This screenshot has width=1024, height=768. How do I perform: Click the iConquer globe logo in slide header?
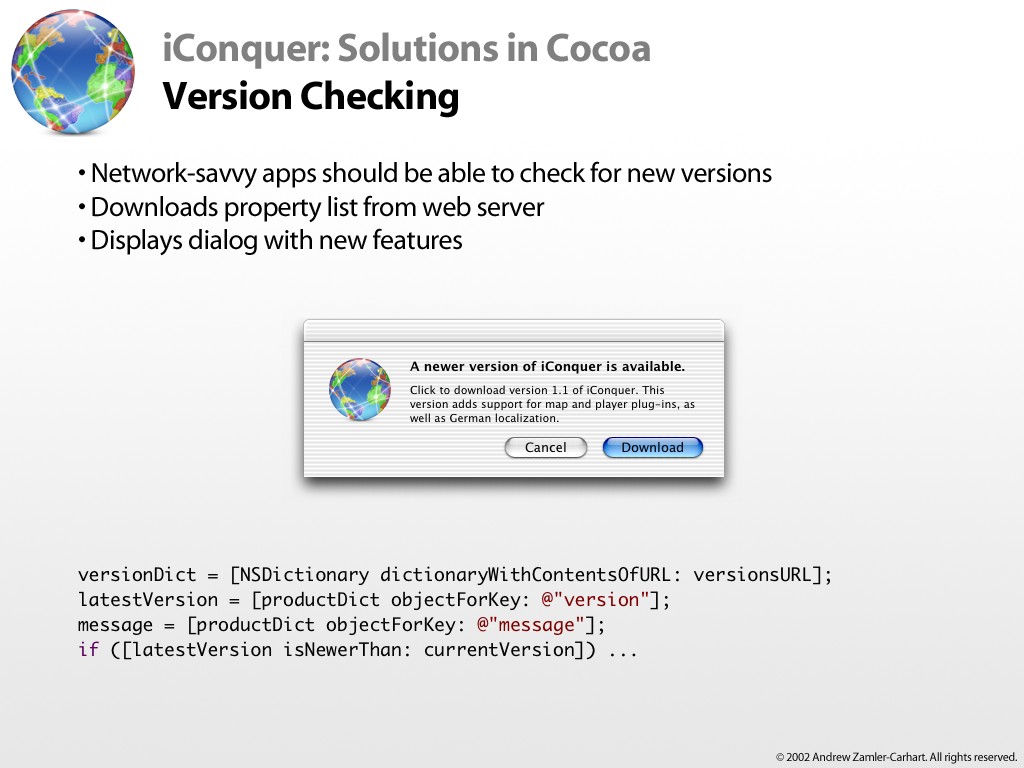click(x=72, y=72)
